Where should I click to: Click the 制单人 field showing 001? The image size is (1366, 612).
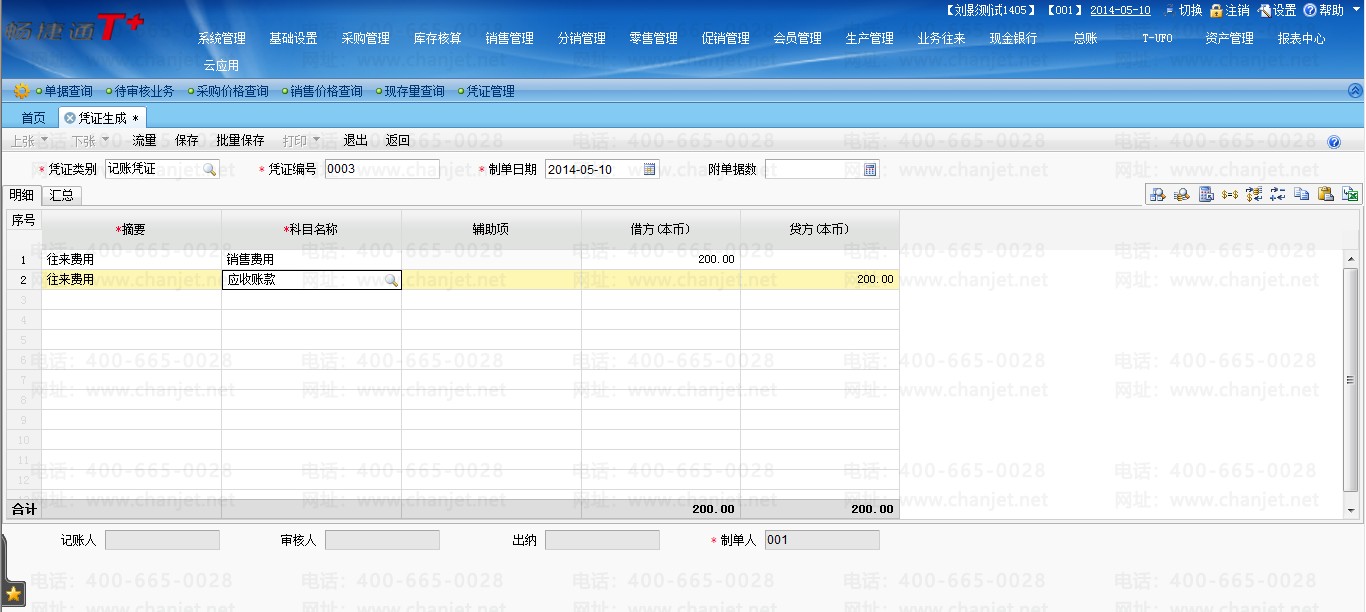pyautogui.click(x=822, y=540)
